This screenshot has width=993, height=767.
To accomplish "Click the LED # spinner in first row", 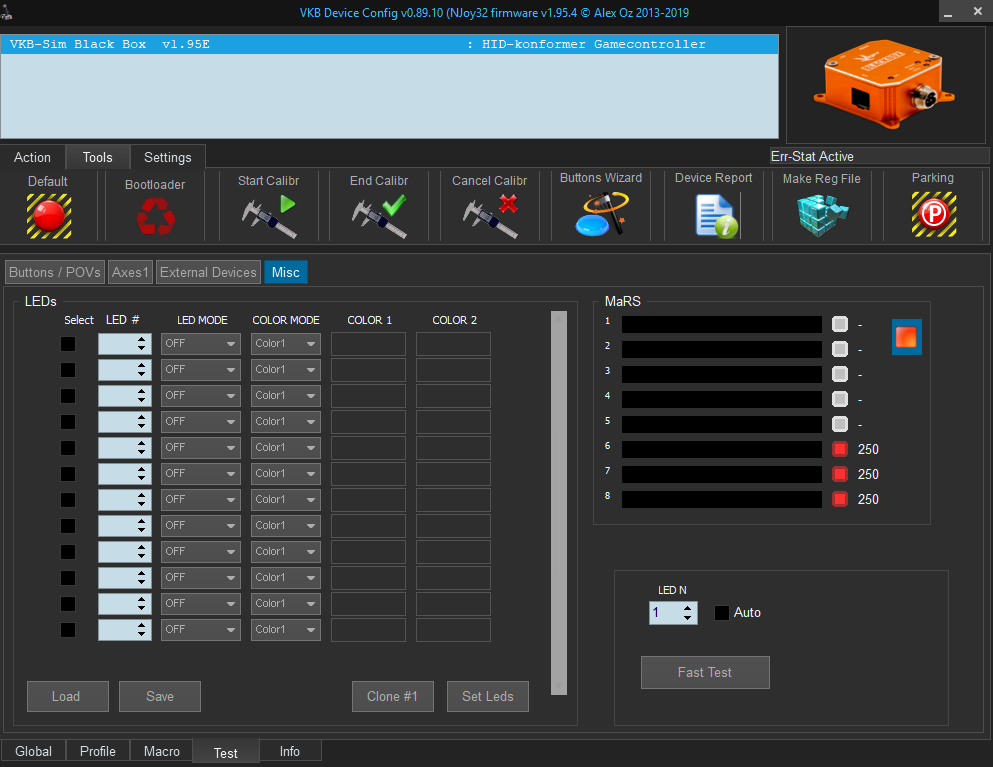I will point(125,344).
